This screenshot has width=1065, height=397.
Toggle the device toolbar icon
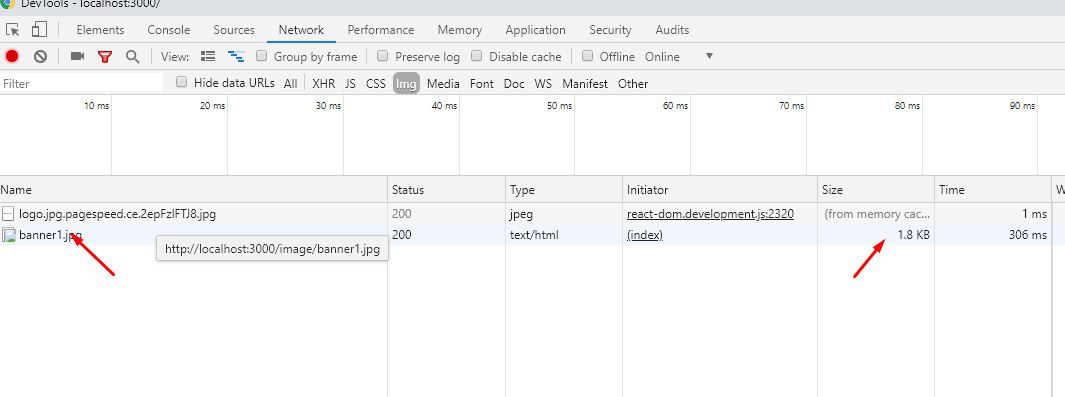point(39,29)
